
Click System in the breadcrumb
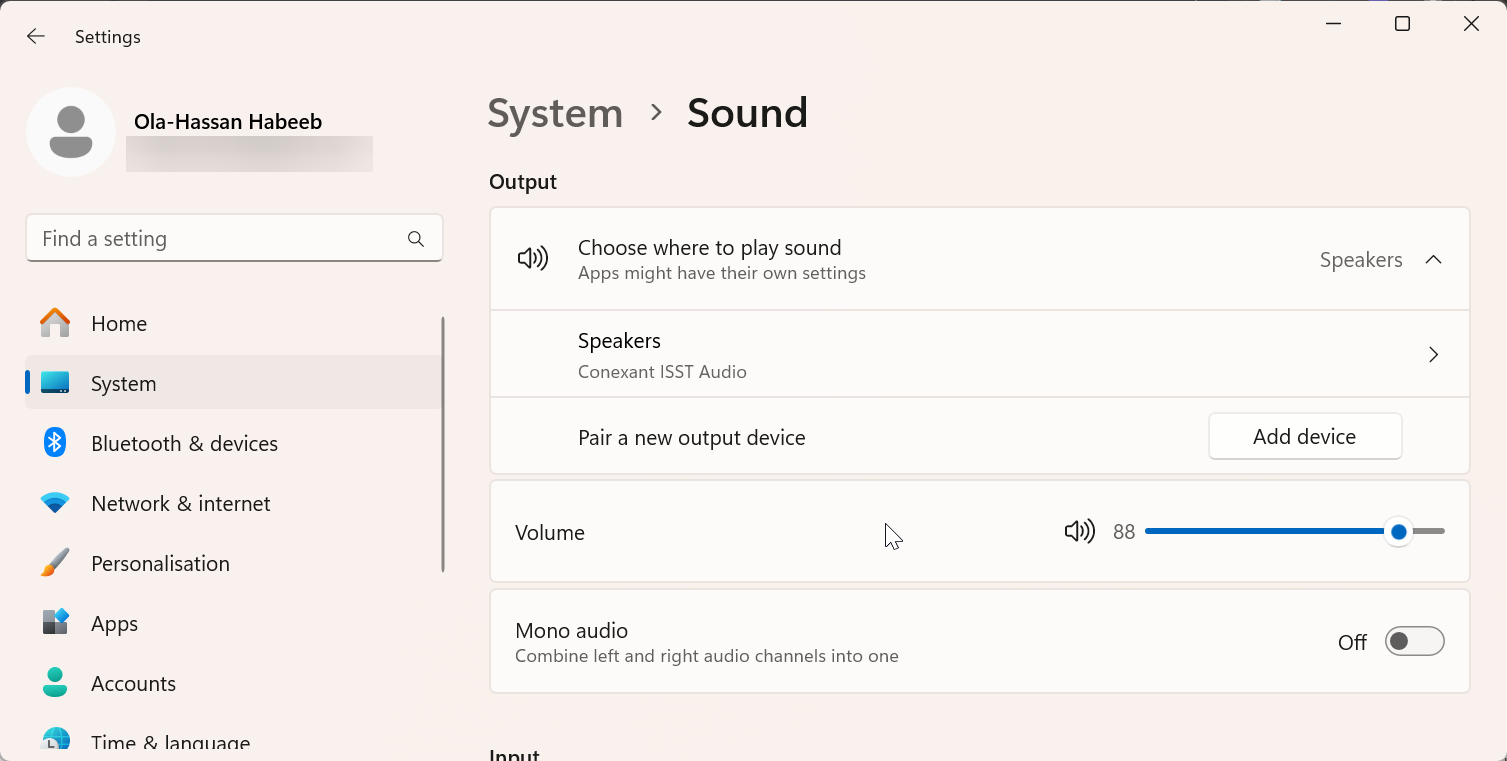[x=555, y=113]
